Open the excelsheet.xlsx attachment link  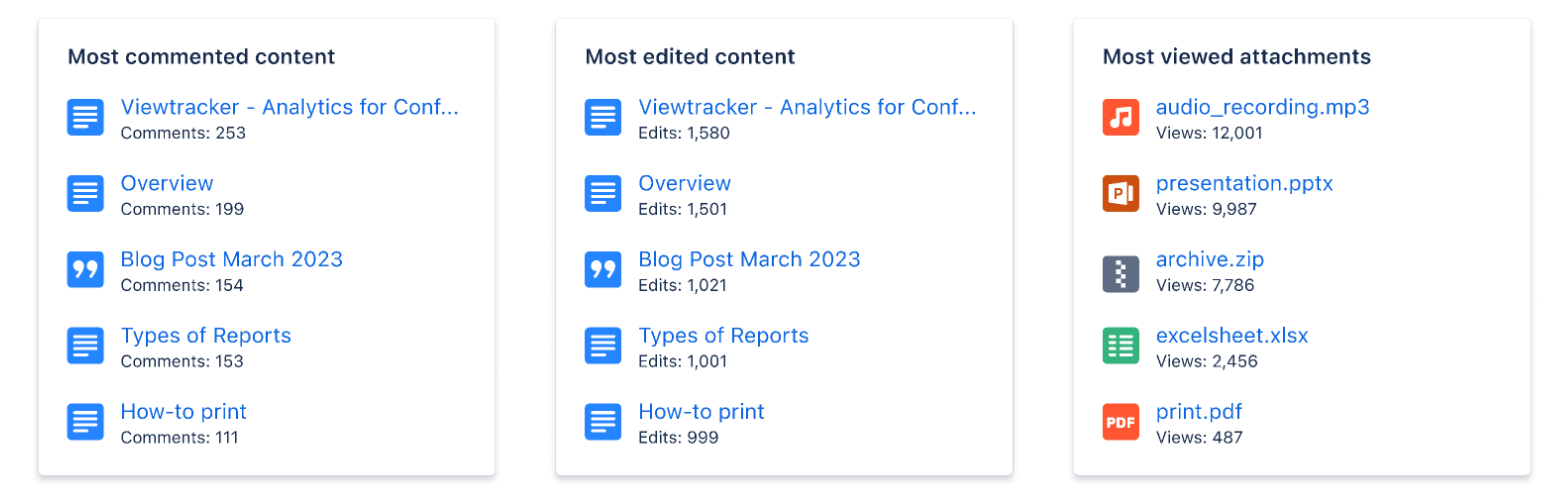coord(1231,335)
